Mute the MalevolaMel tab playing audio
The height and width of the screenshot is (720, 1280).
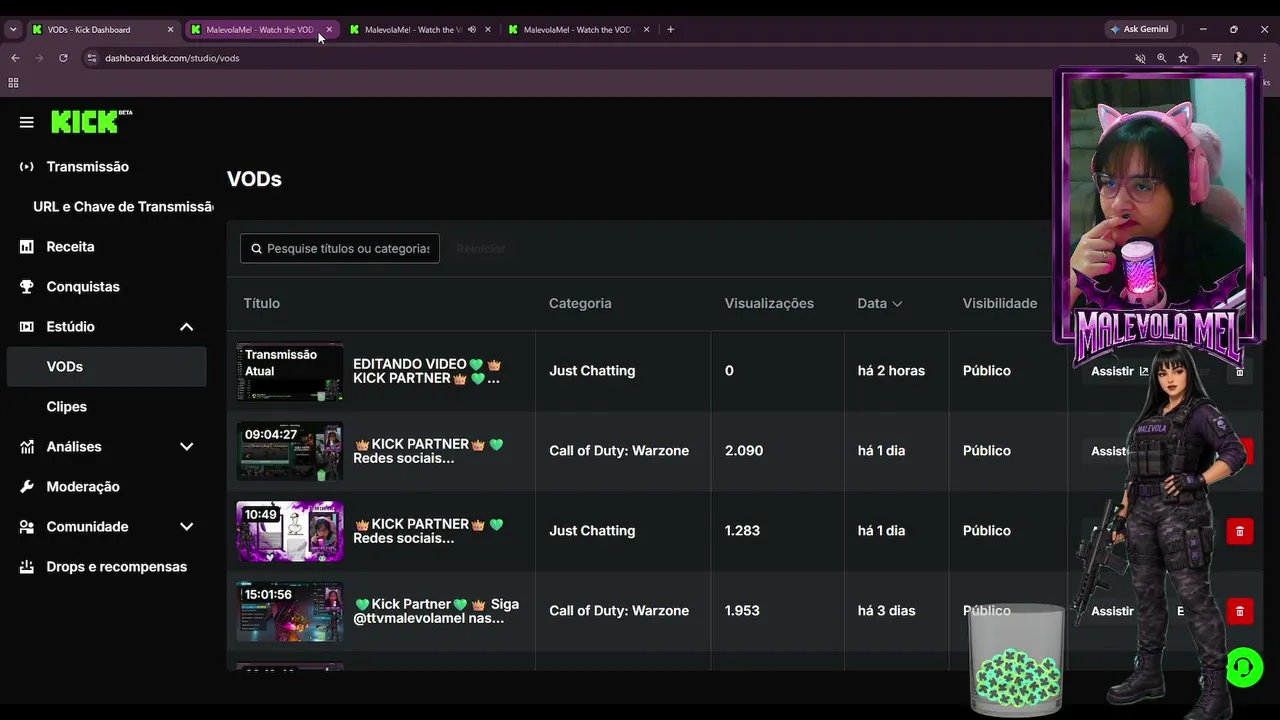pos(472,30)
